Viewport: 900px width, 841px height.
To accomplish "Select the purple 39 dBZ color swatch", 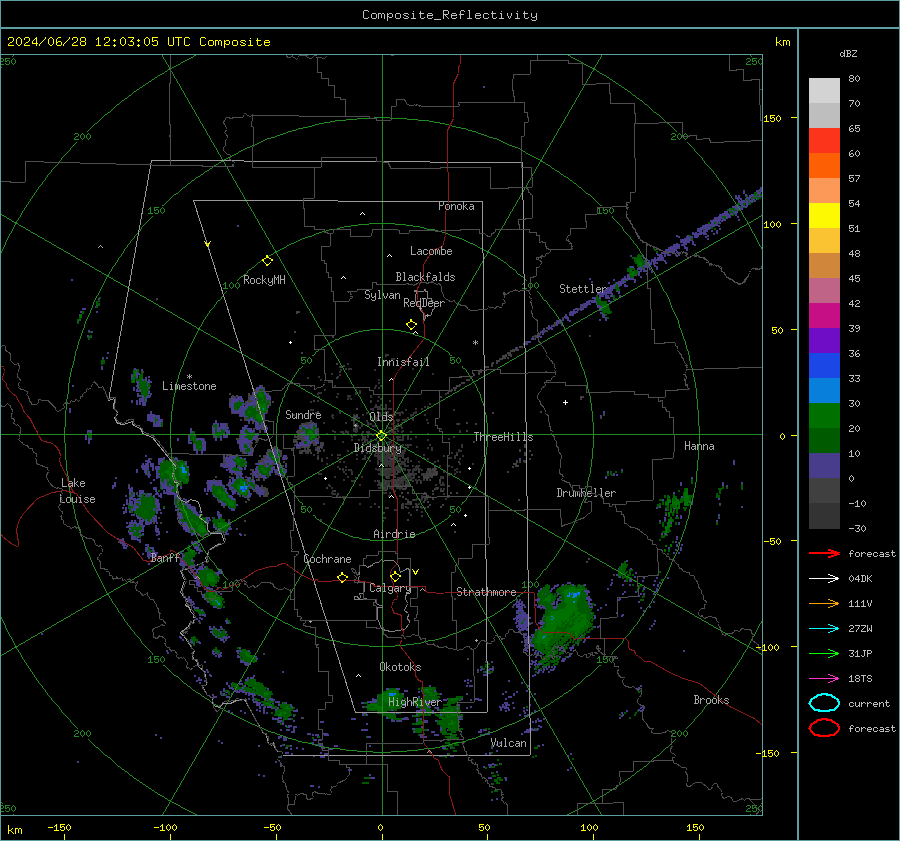I will point(824,340).
